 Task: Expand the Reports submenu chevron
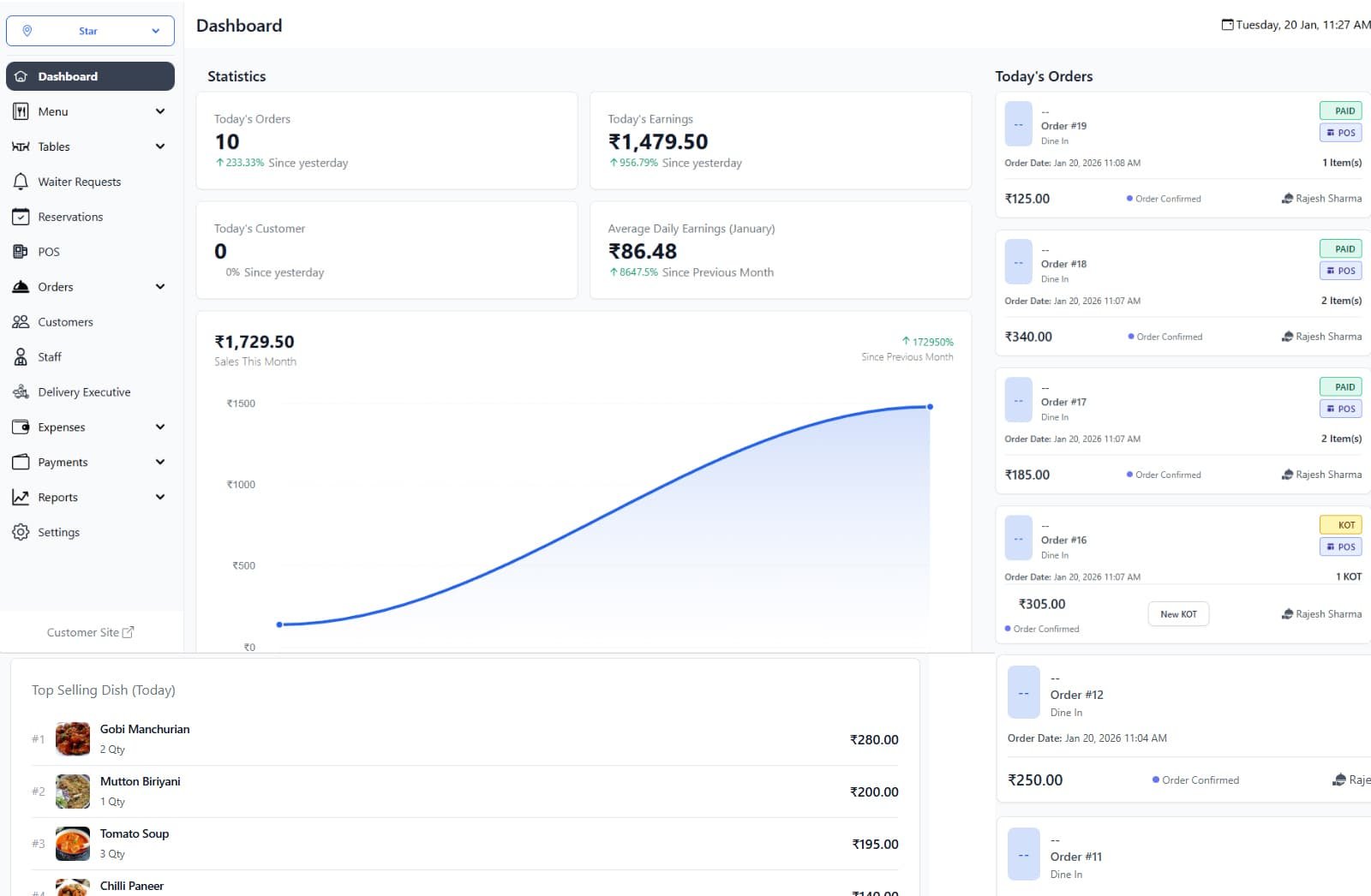160,497
